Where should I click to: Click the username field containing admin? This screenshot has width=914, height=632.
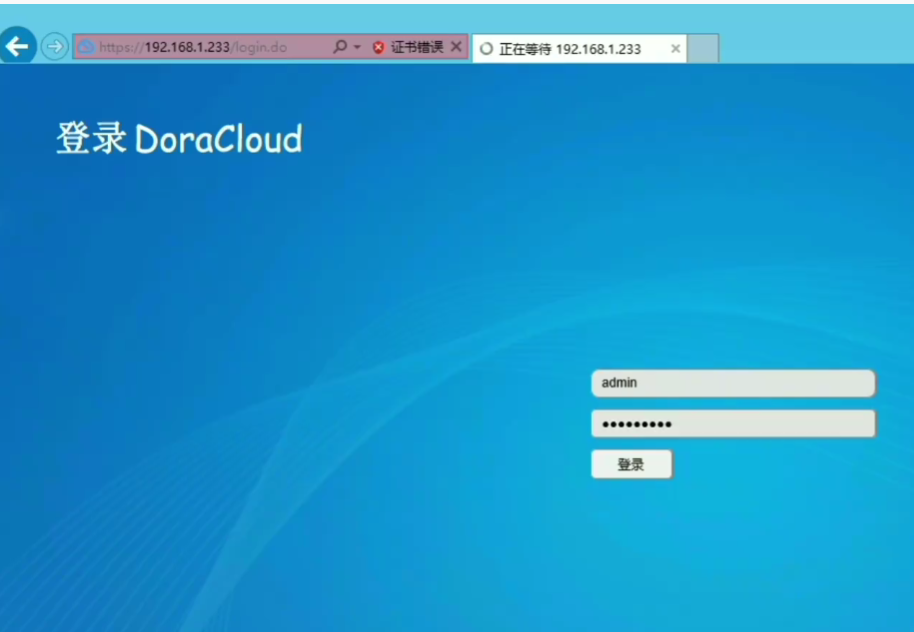(x=733, y=383)
